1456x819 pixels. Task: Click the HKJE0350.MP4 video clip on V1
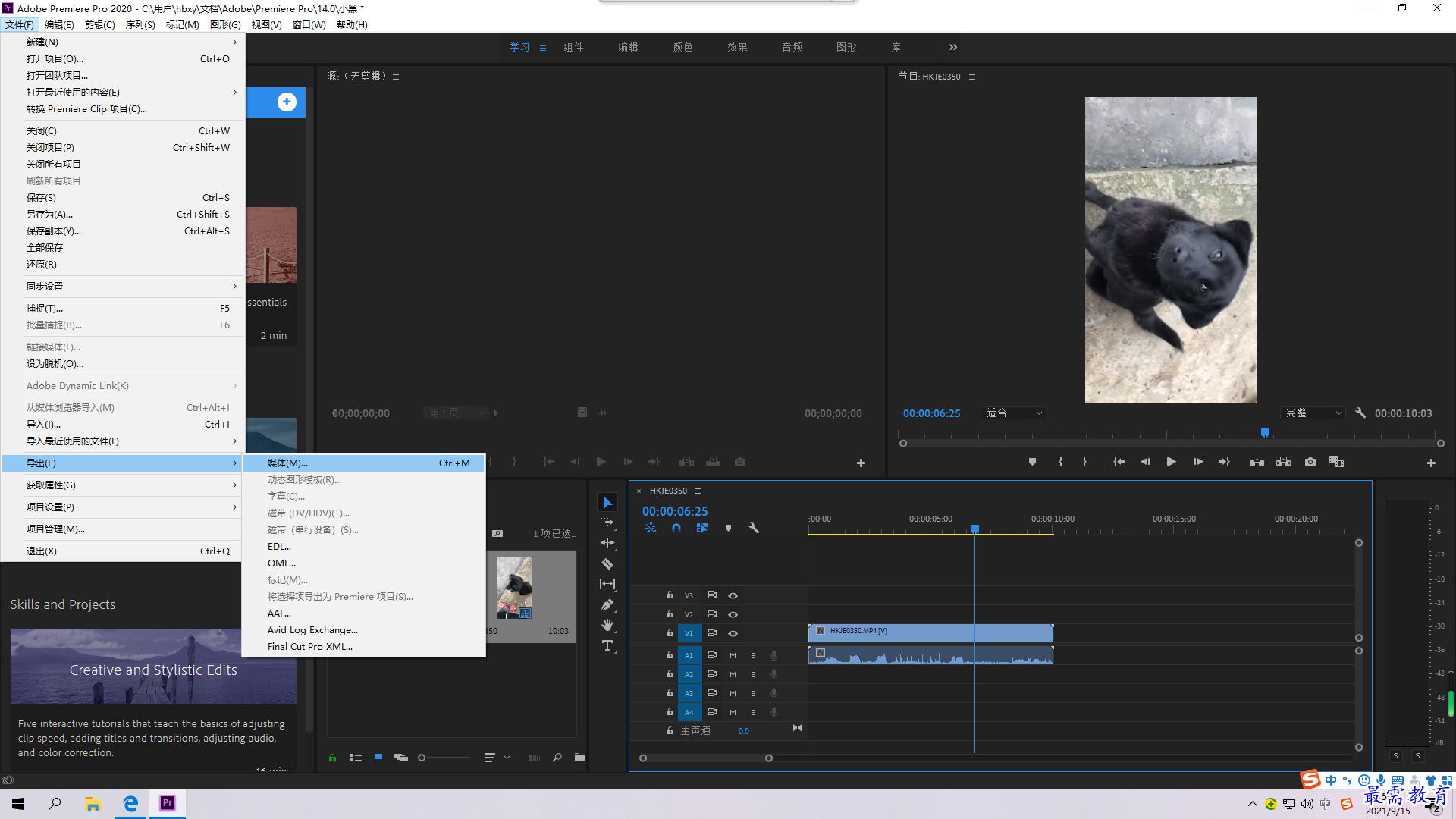(931, 632)
